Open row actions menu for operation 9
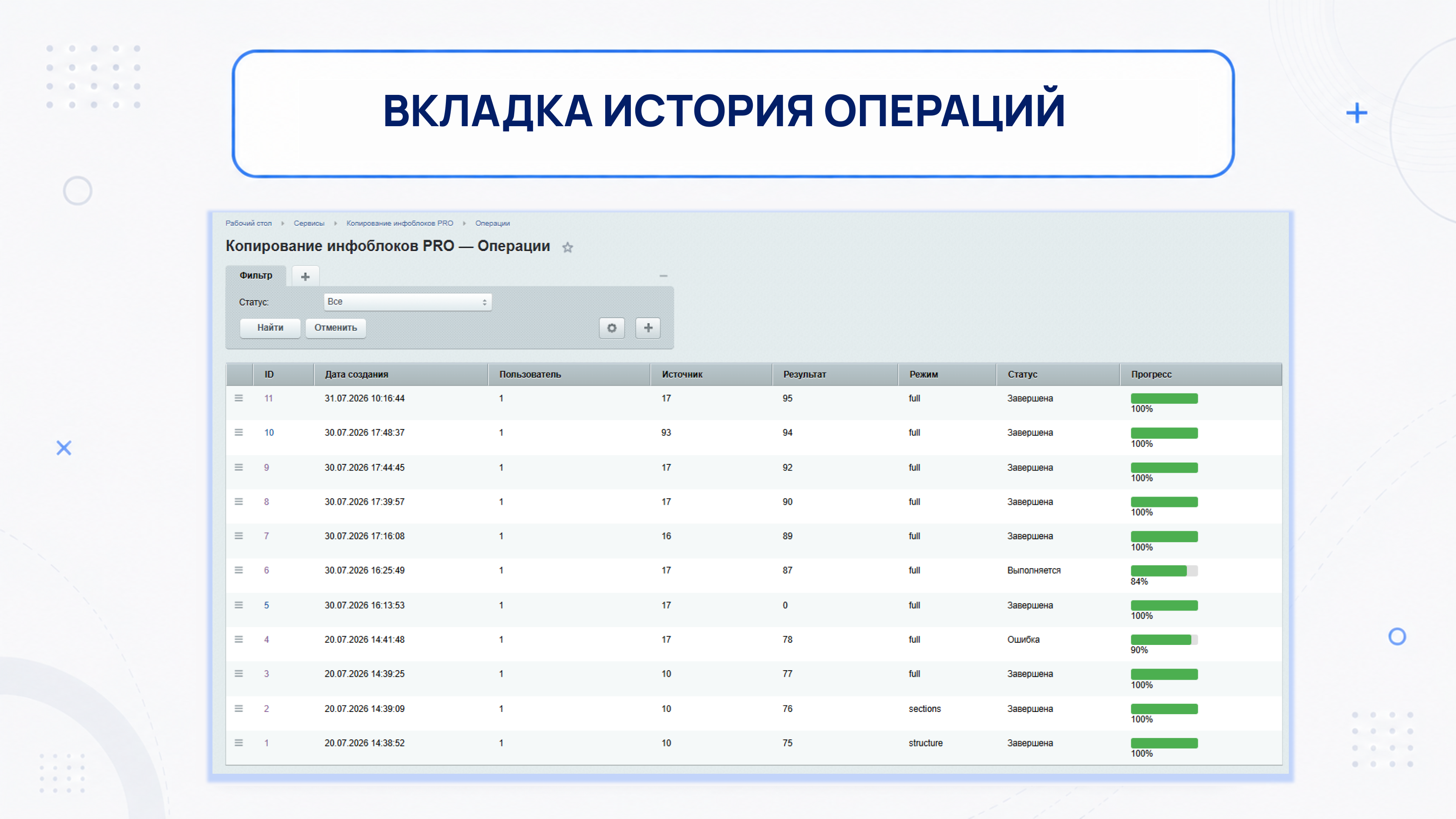 pyautogui.click(x=239, y=468)
